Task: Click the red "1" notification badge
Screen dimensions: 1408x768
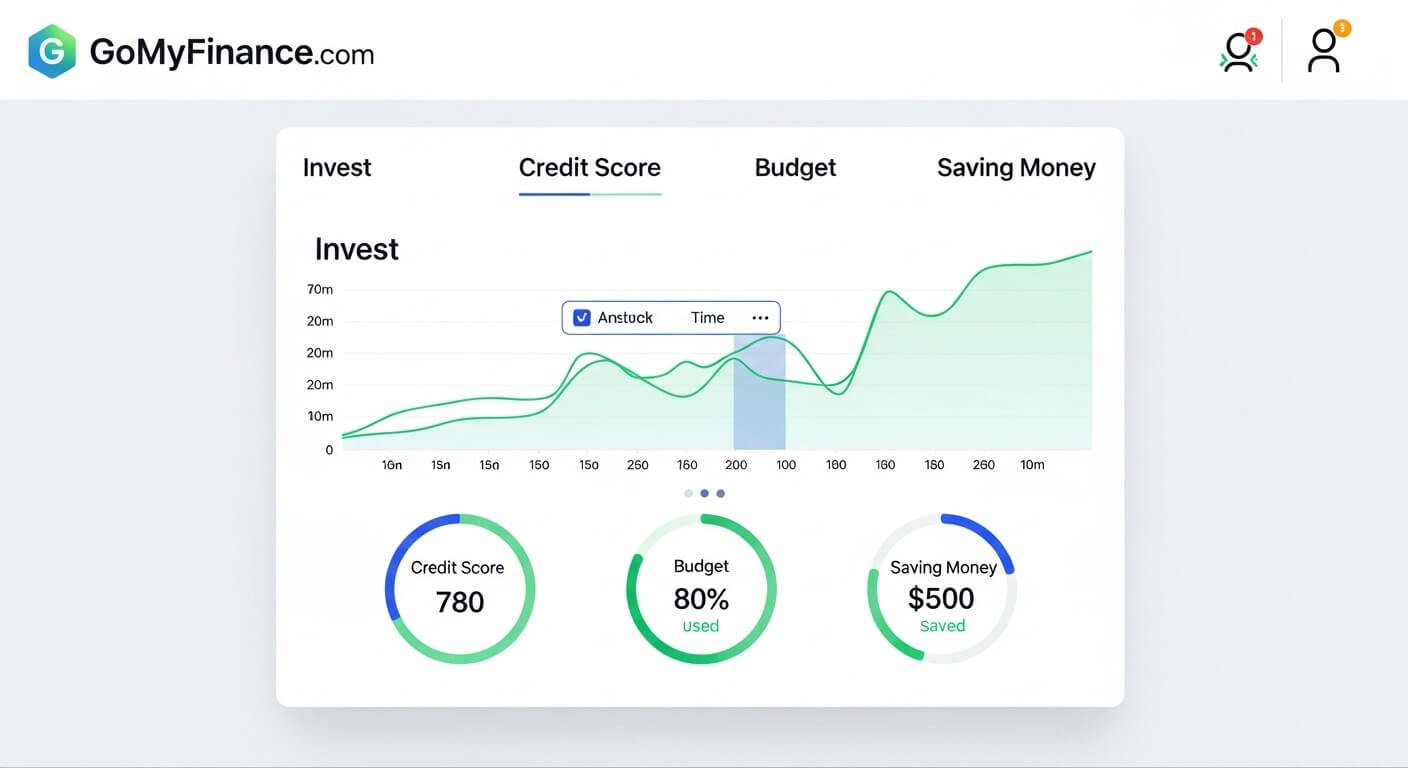Action: [1253, 35]
